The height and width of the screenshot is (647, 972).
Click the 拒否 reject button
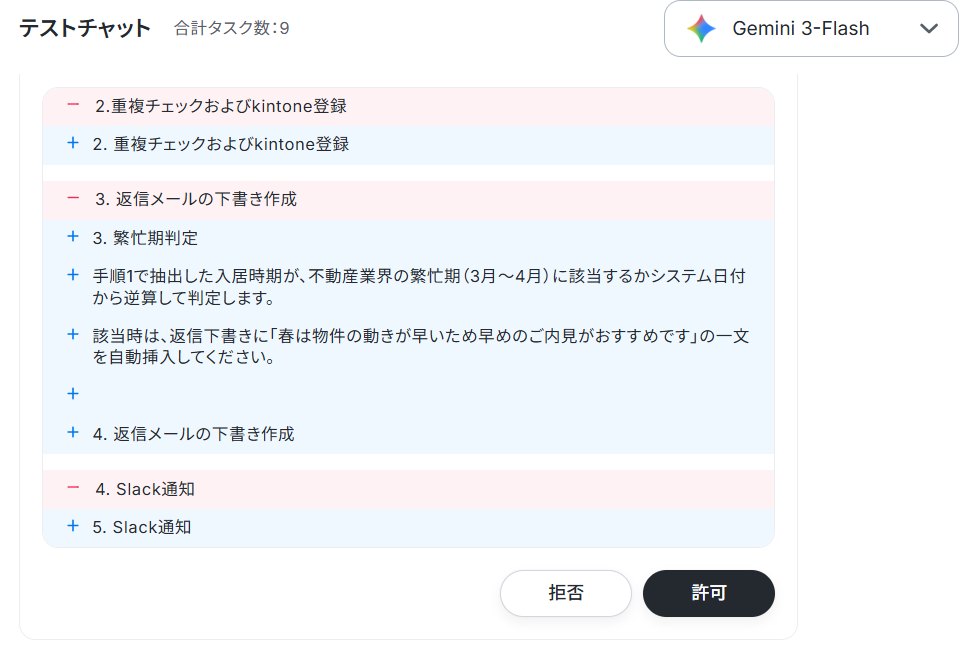pos(565,593)
